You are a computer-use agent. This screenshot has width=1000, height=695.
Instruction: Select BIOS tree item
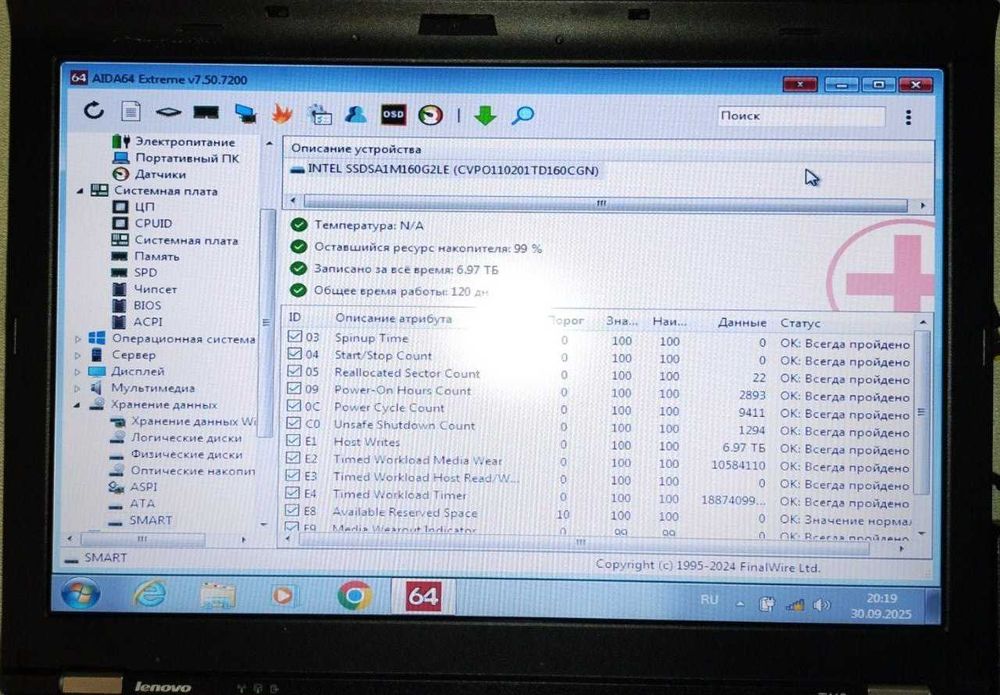147,305
